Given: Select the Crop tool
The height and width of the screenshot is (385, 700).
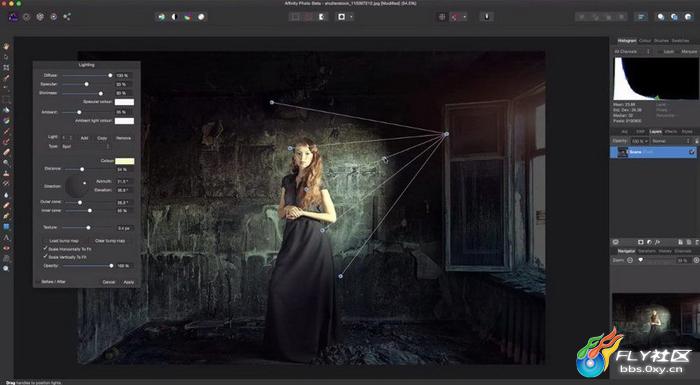Looking at the screenshot, I should point(6,67).
